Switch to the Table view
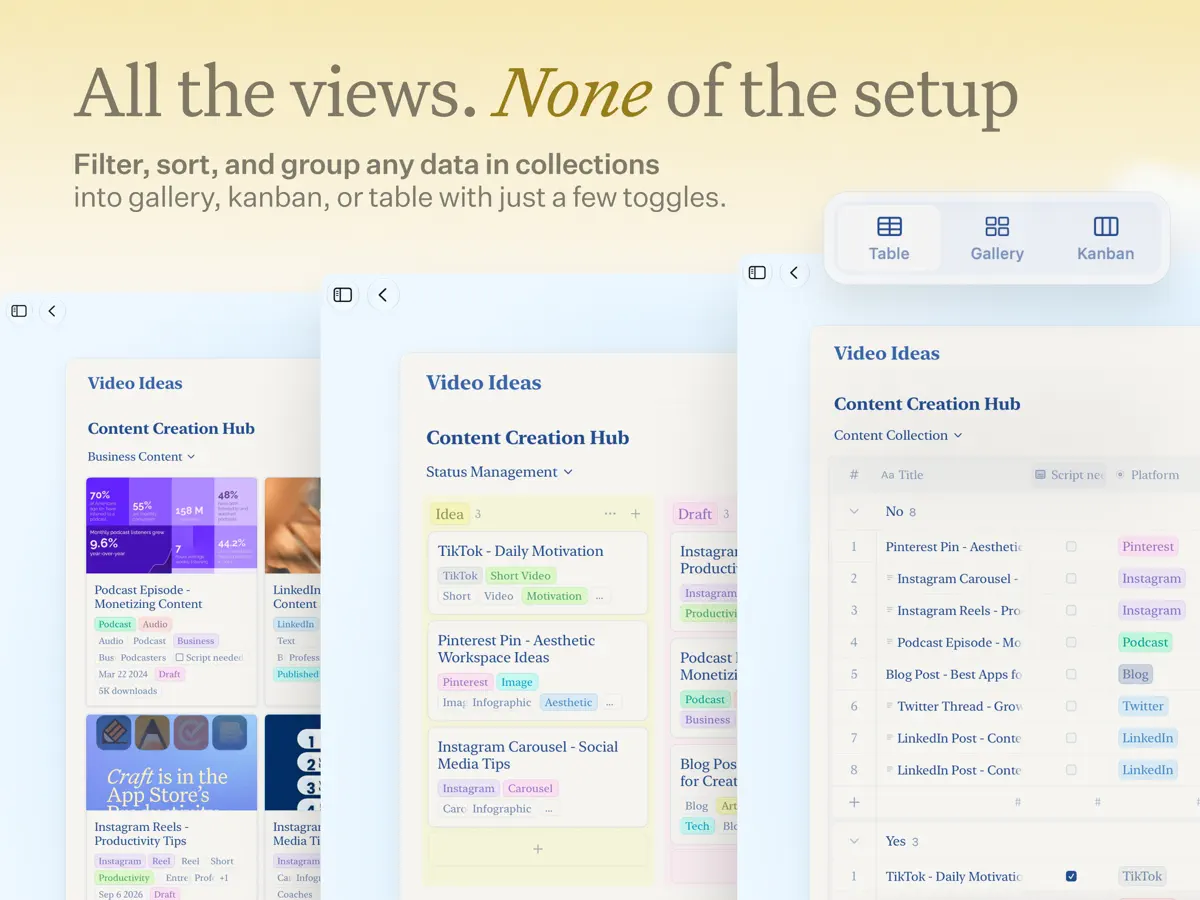Viewport: 1200px width, 900px height. (x=889, y=238)
